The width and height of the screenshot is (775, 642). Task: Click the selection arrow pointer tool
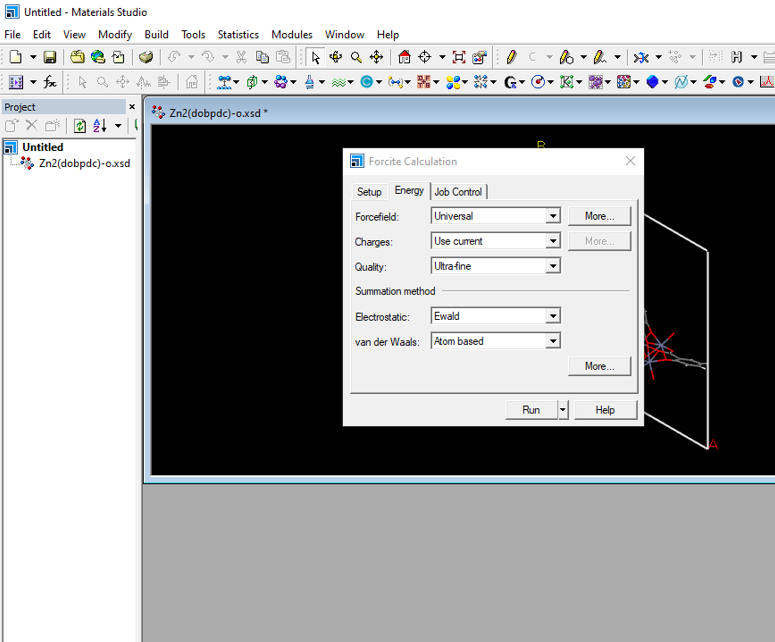tap(316, 57)
